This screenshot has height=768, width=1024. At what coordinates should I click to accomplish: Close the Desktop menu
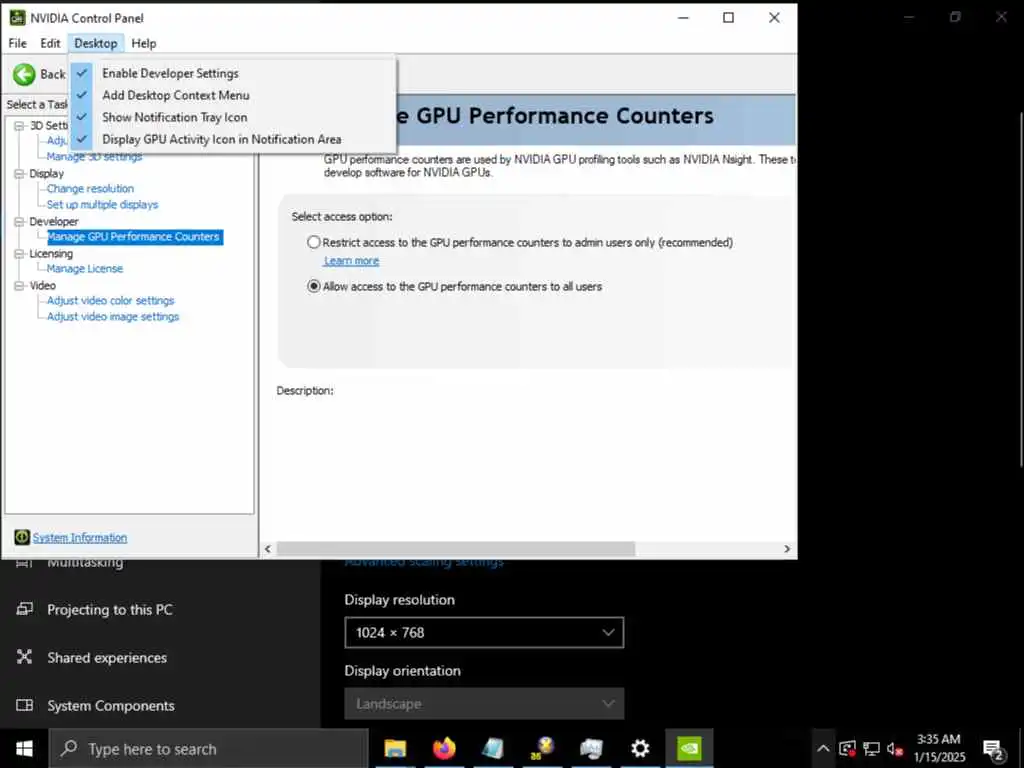click(x=95, y=43)
